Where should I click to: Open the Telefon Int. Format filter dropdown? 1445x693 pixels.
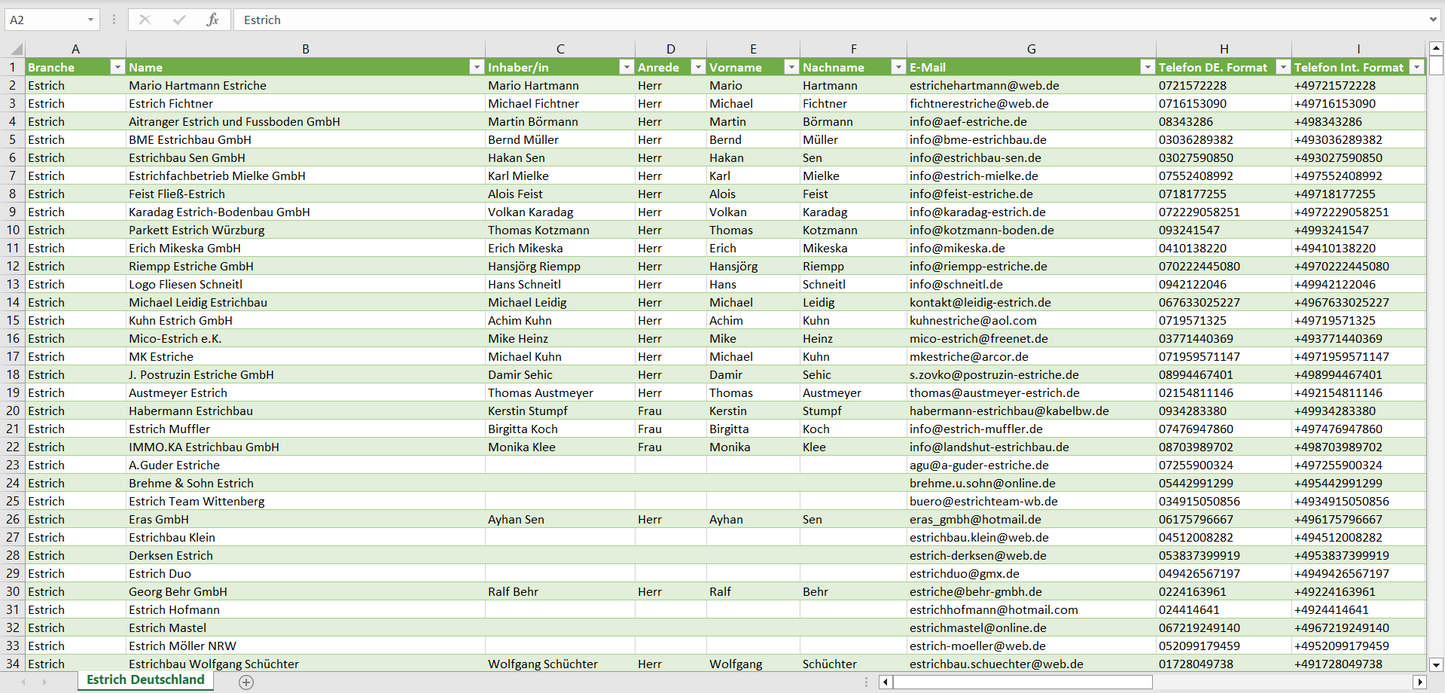click(1416, 67)
